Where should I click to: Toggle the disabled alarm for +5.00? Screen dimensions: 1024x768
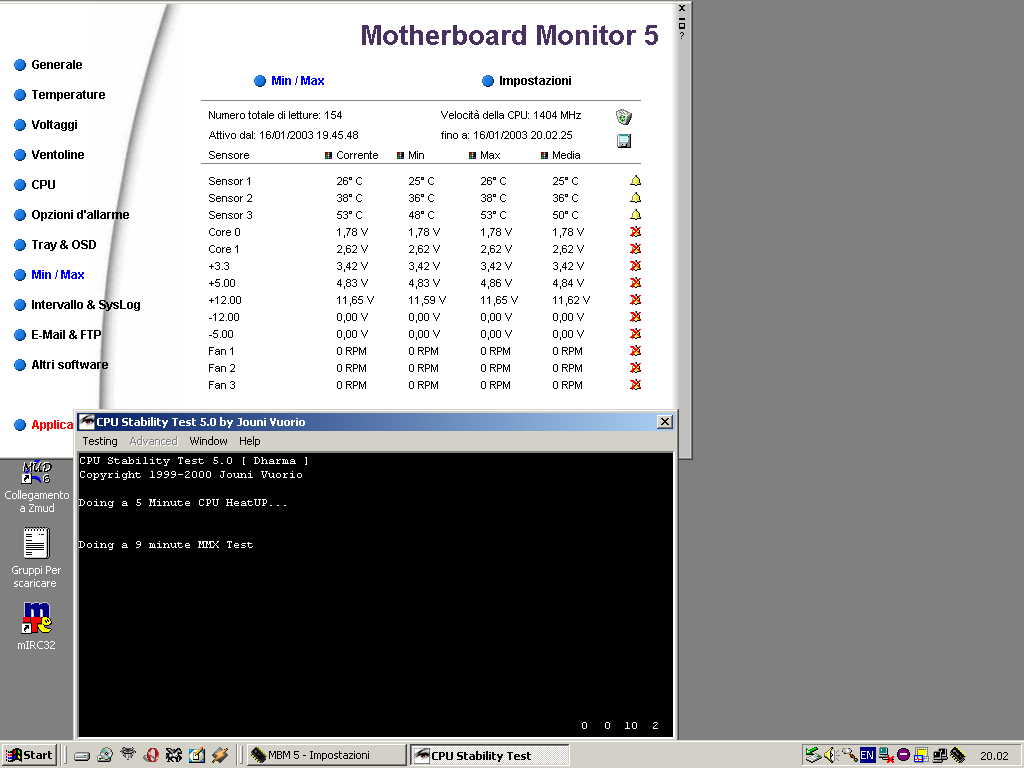635,283
